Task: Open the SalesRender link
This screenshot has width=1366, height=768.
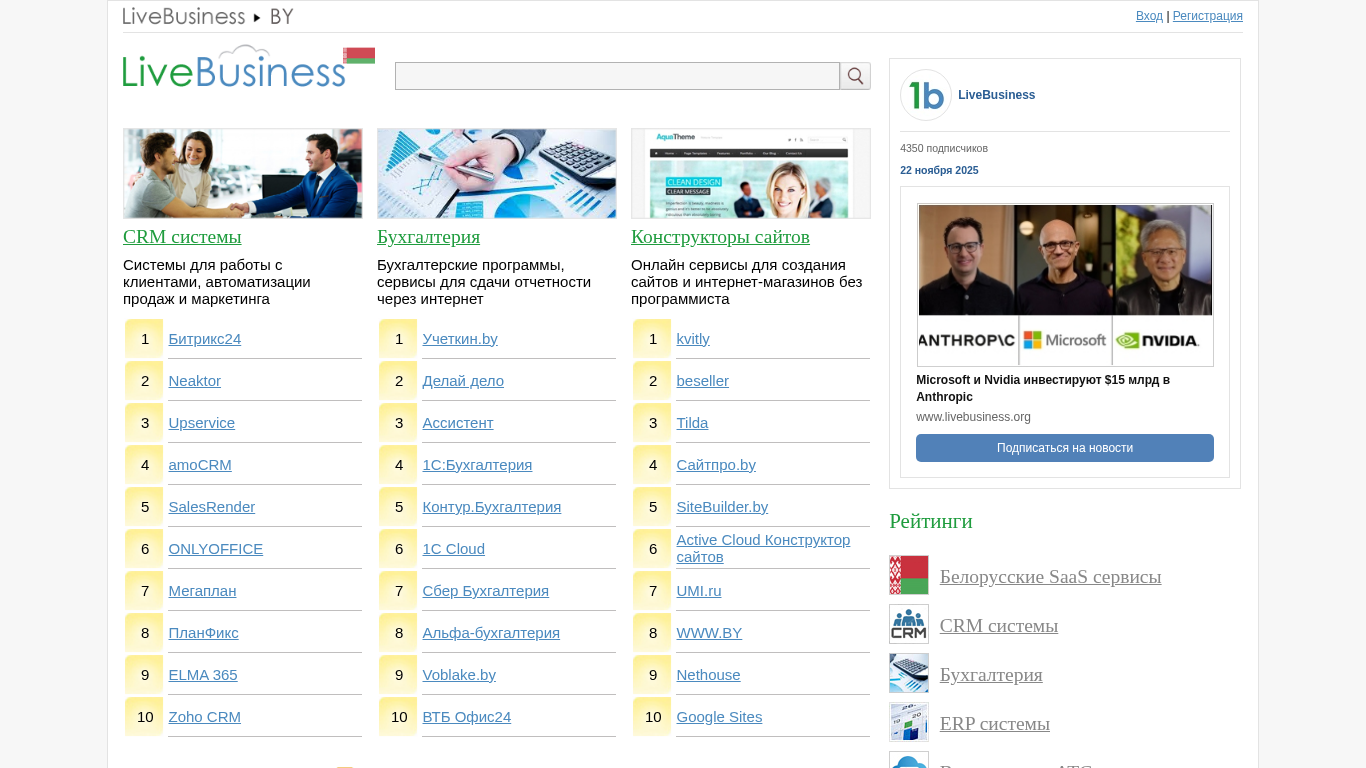Action: [x=212, y=507]
